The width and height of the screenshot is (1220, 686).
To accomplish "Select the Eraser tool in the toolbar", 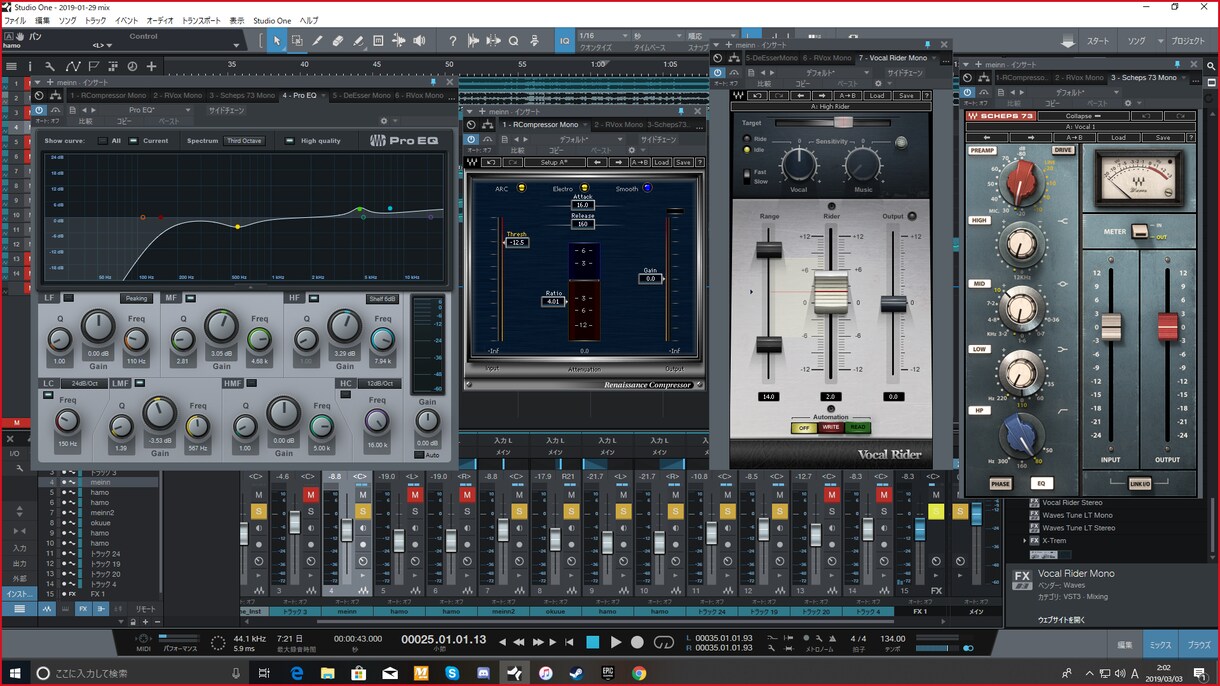I will click(x=338, y=41).
